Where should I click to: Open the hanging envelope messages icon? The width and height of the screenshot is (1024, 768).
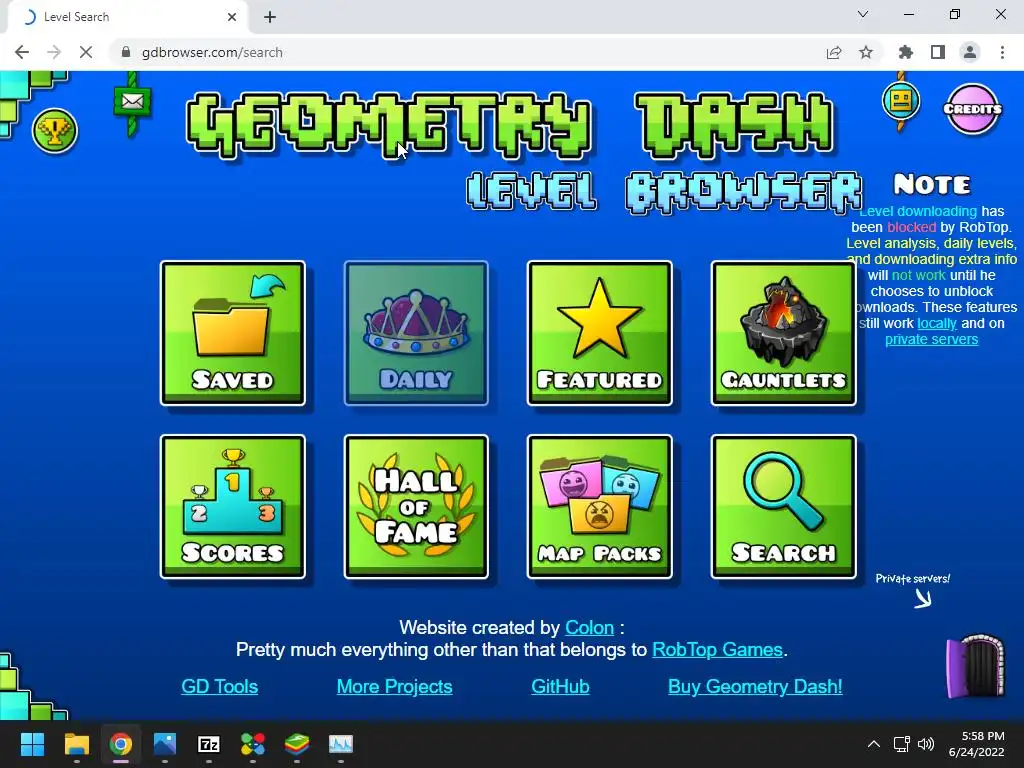pos(133,102)
